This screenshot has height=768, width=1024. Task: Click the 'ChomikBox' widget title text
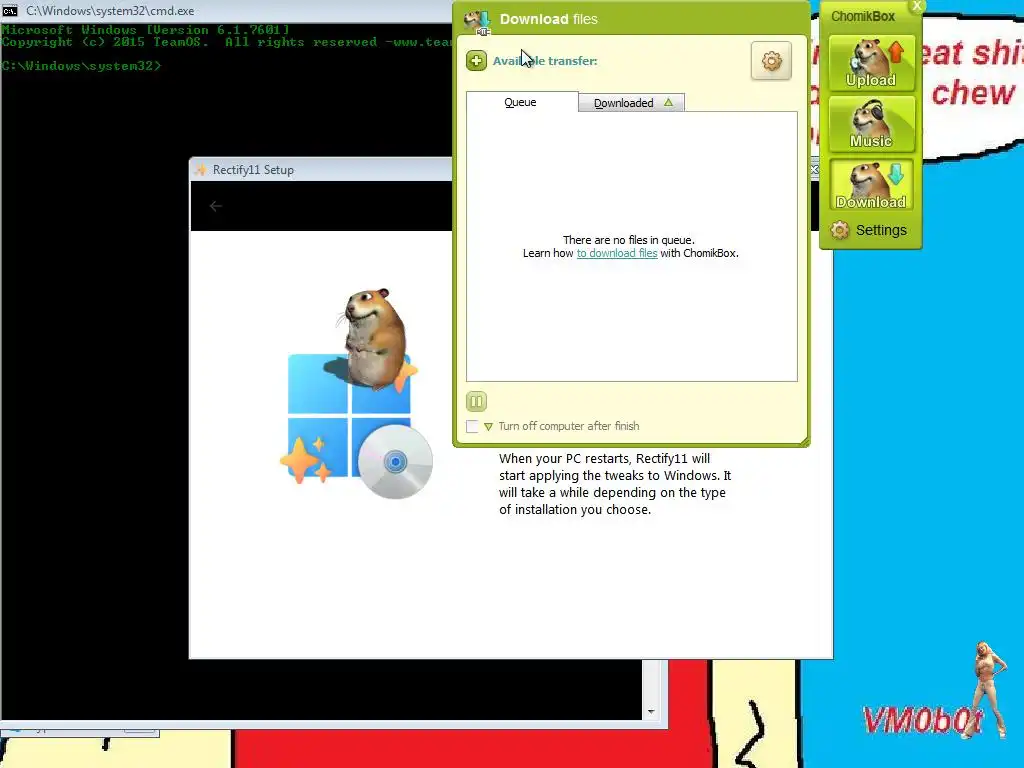click(x=863, y=16)
